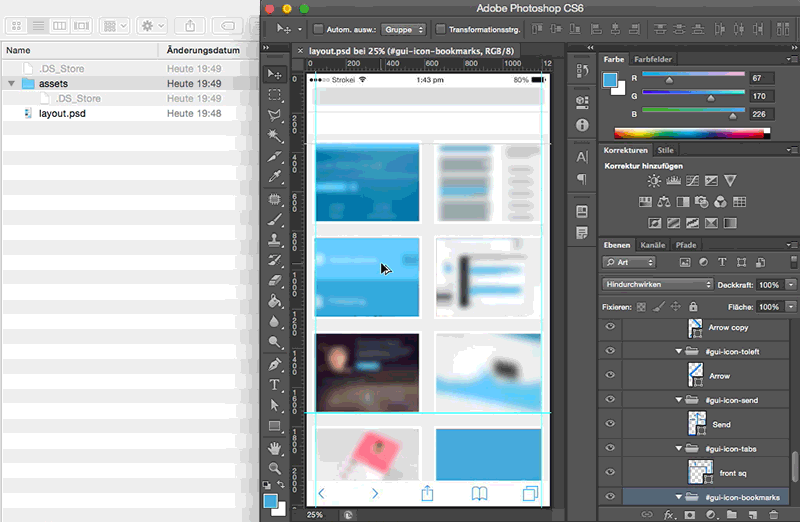Hide the #gui-icon-send group
The image size is (800, 522).
click(610, 399)
